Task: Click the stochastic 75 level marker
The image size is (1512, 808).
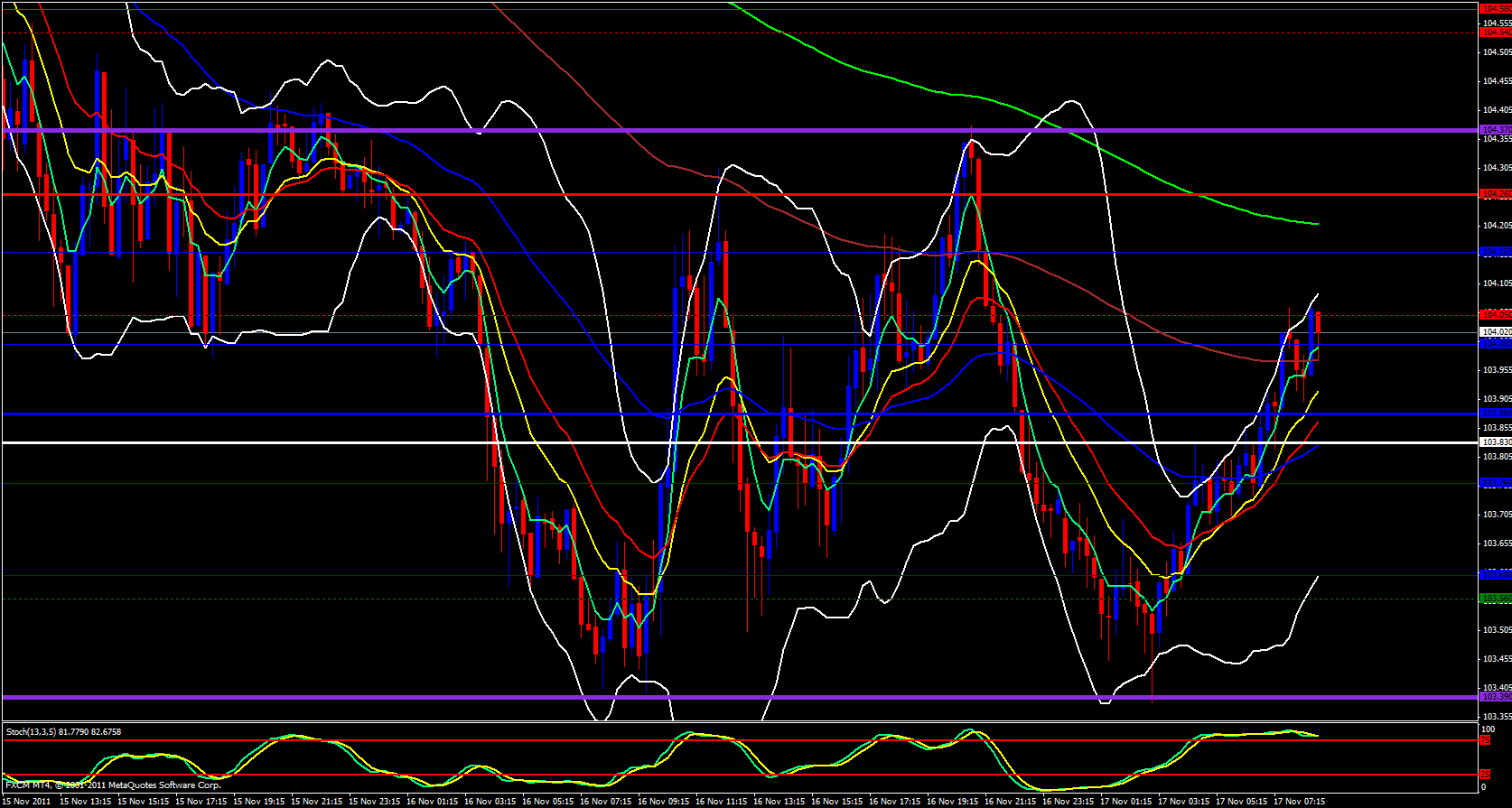Action: (1484, 740)
